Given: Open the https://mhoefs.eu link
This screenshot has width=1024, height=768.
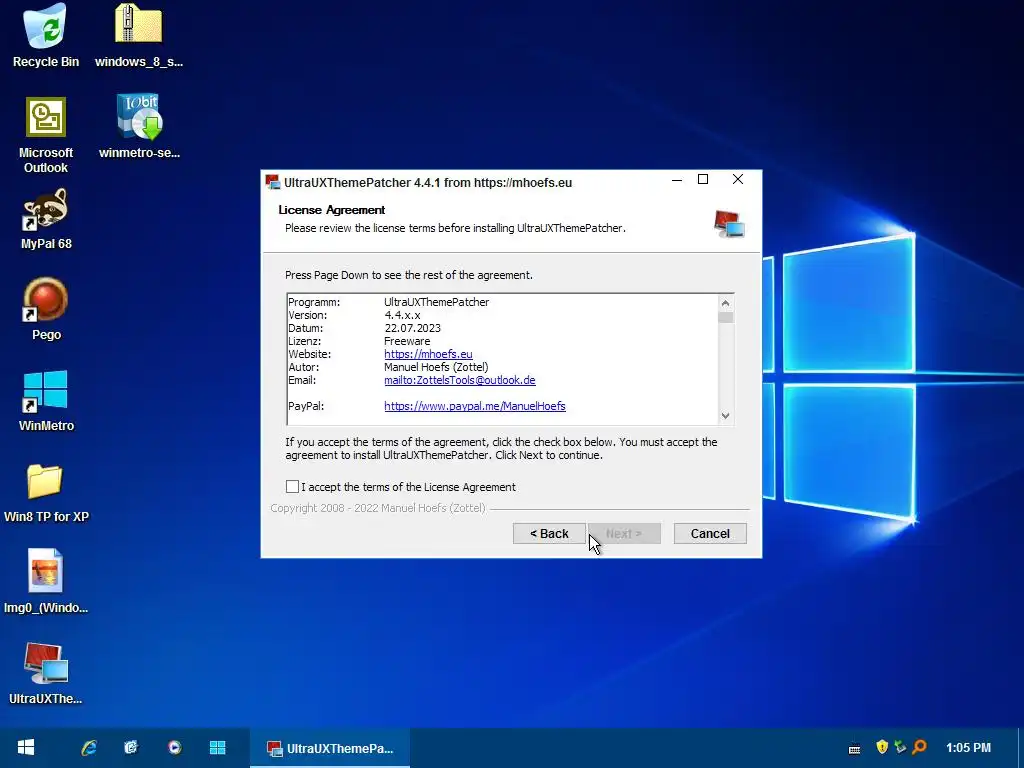Looking at the screenshot, I should [x=428, y=354].
